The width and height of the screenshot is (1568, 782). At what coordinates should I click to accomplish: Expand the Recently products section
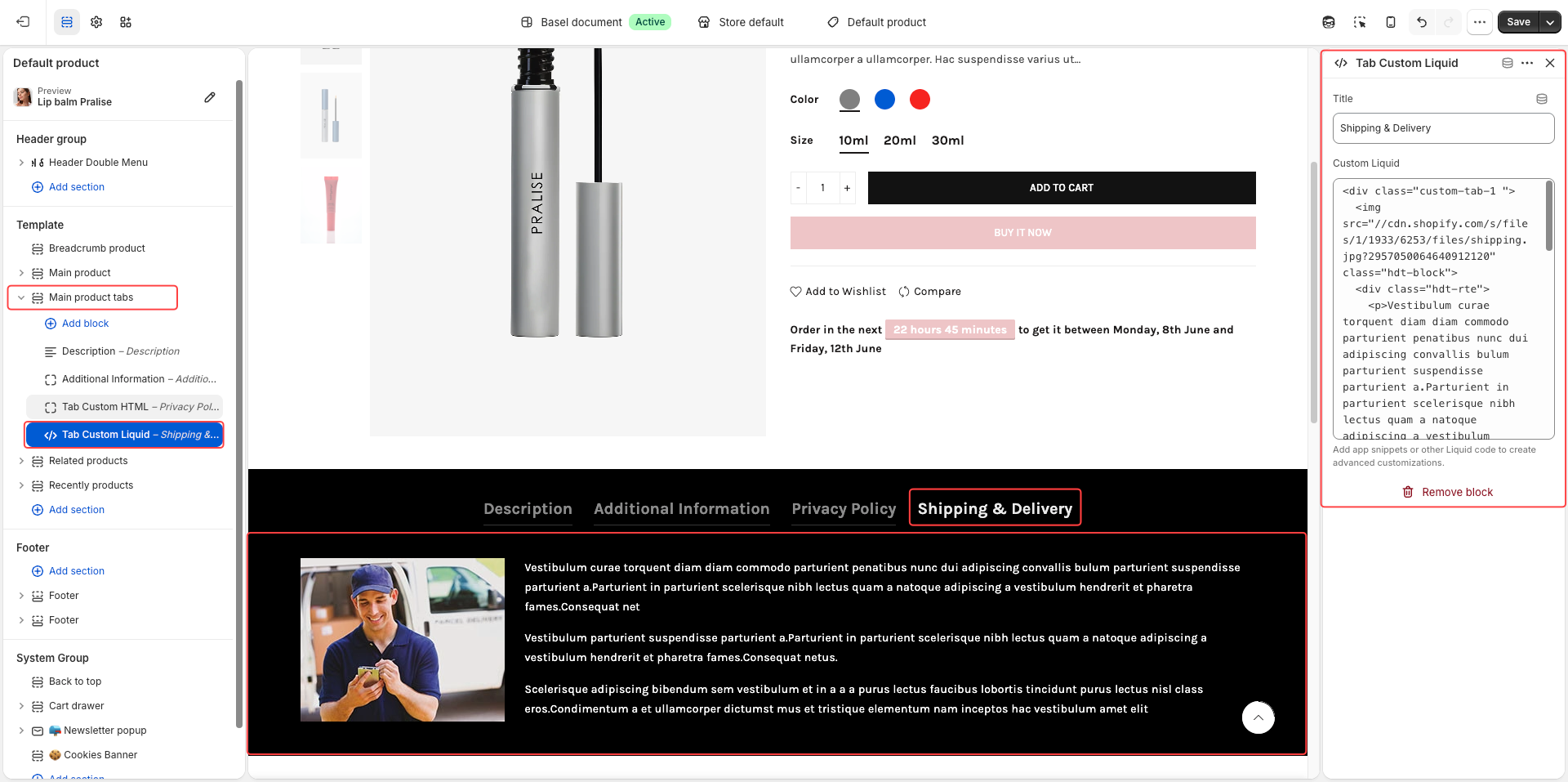click(x=21, y=485)
